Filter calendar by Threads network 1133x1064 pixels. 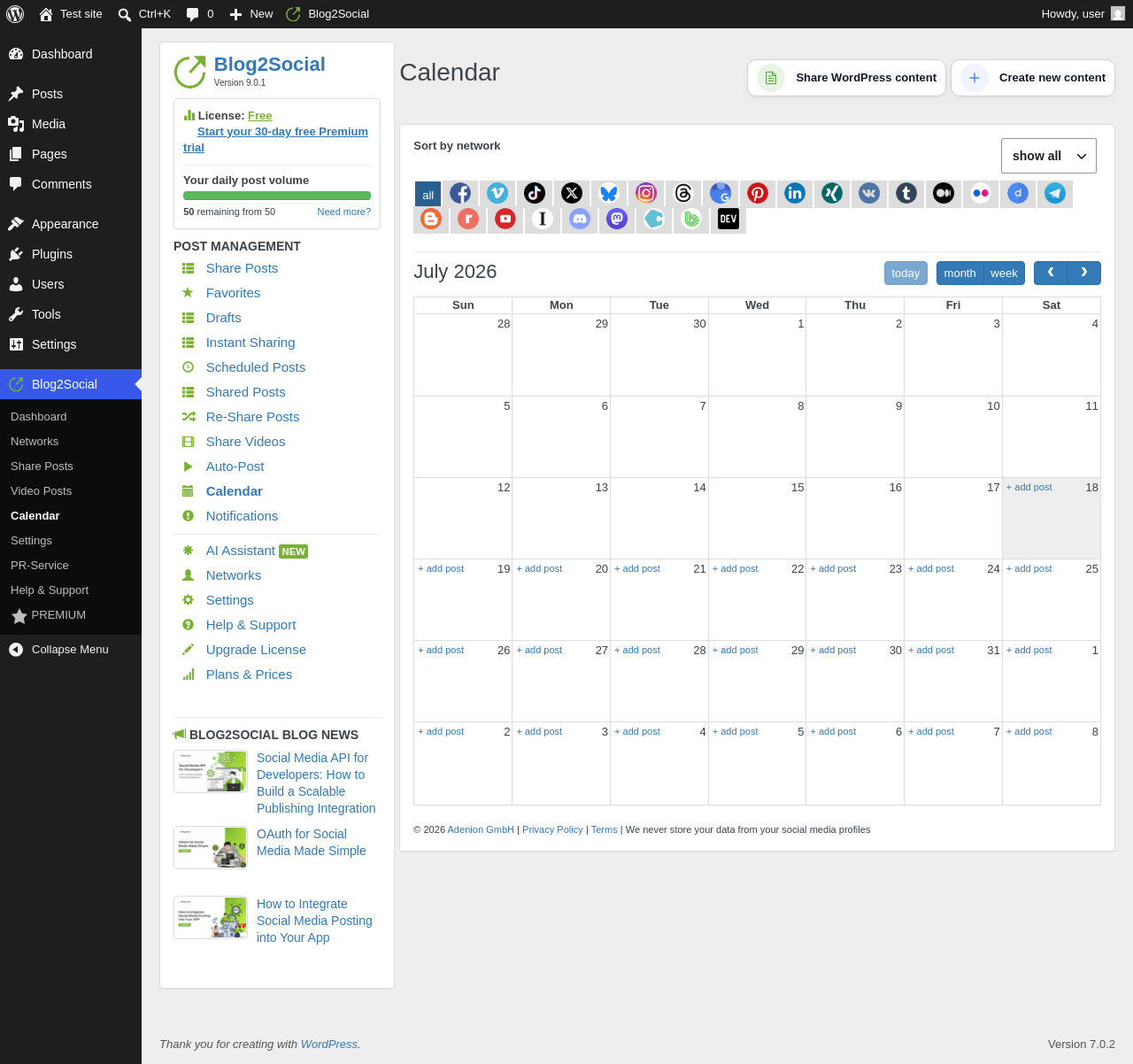tap(683, 194)
